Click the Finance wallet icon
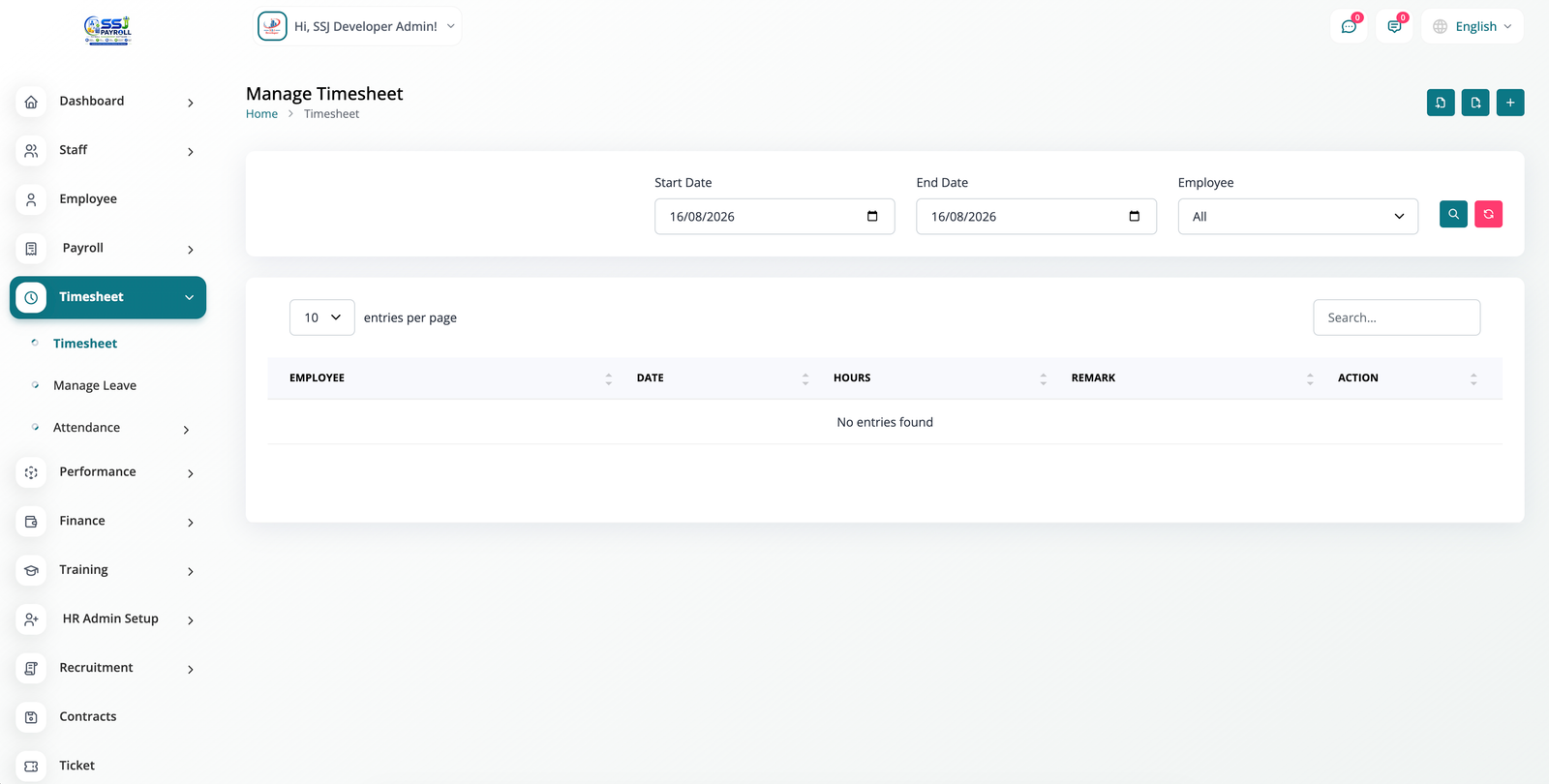 coord(31,522)
